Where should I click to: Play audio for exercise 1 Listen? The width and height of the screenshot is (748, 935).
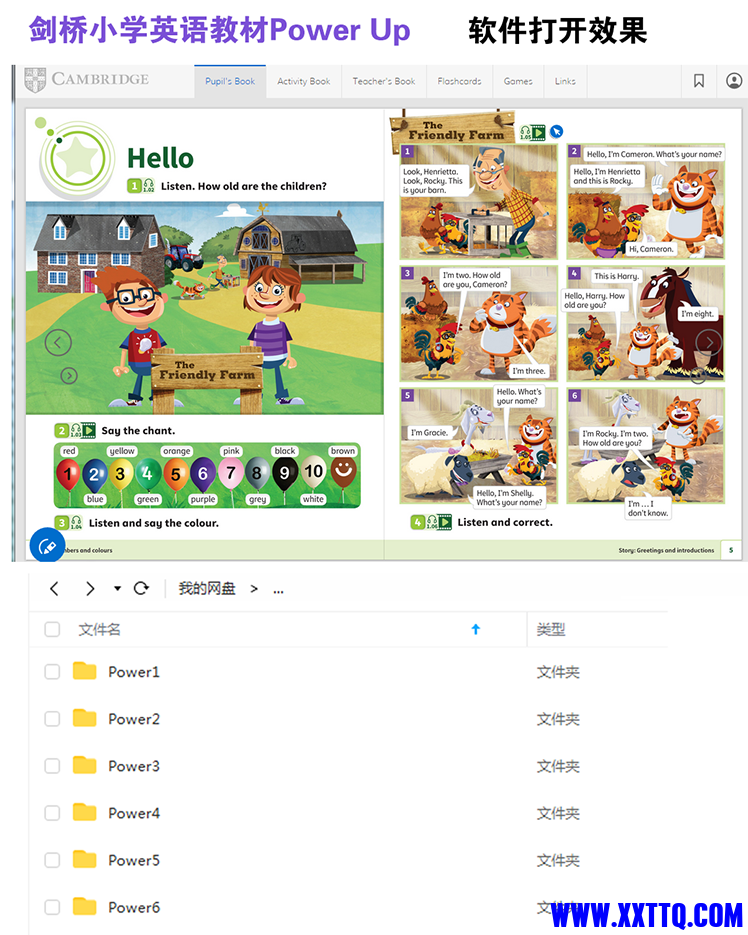pyautogui.click(x=148, y=186)
